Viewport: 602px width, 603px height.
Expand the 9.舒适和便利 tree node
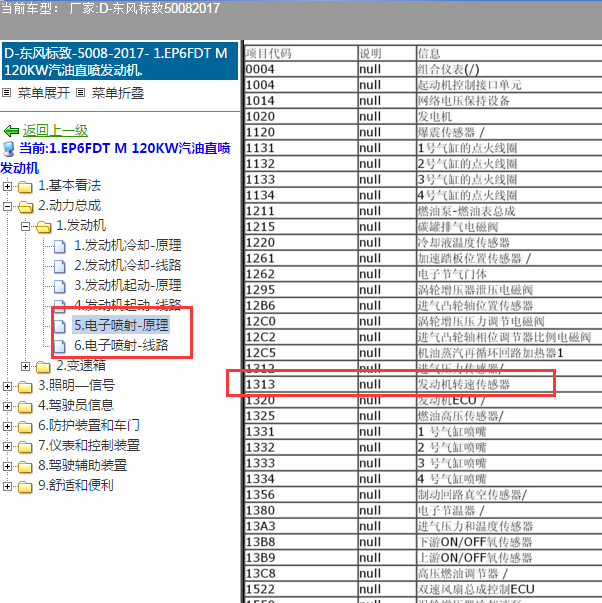(7, 486)
